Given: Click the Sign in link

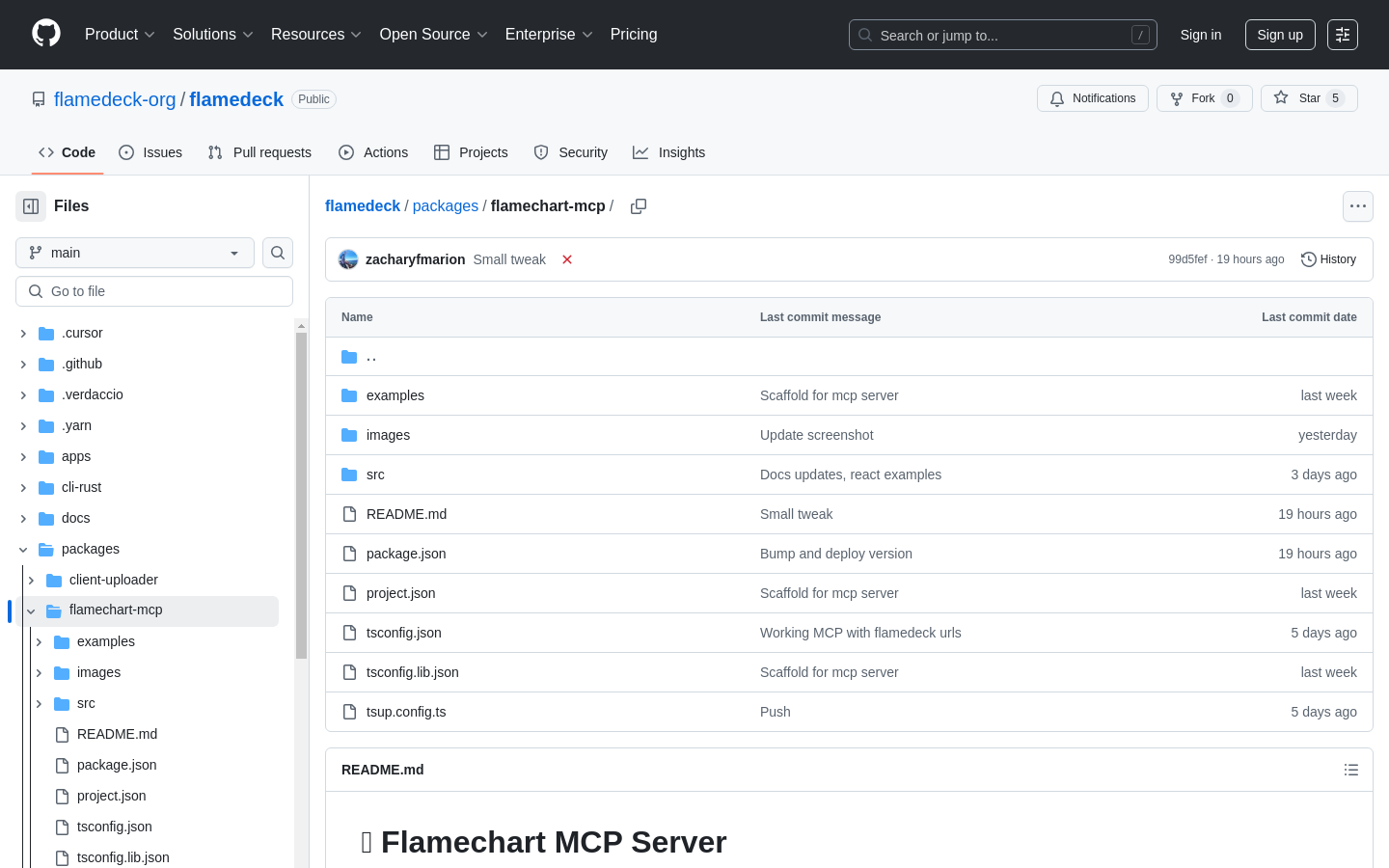Looking at the screenshot, I should pos(1201,35).
